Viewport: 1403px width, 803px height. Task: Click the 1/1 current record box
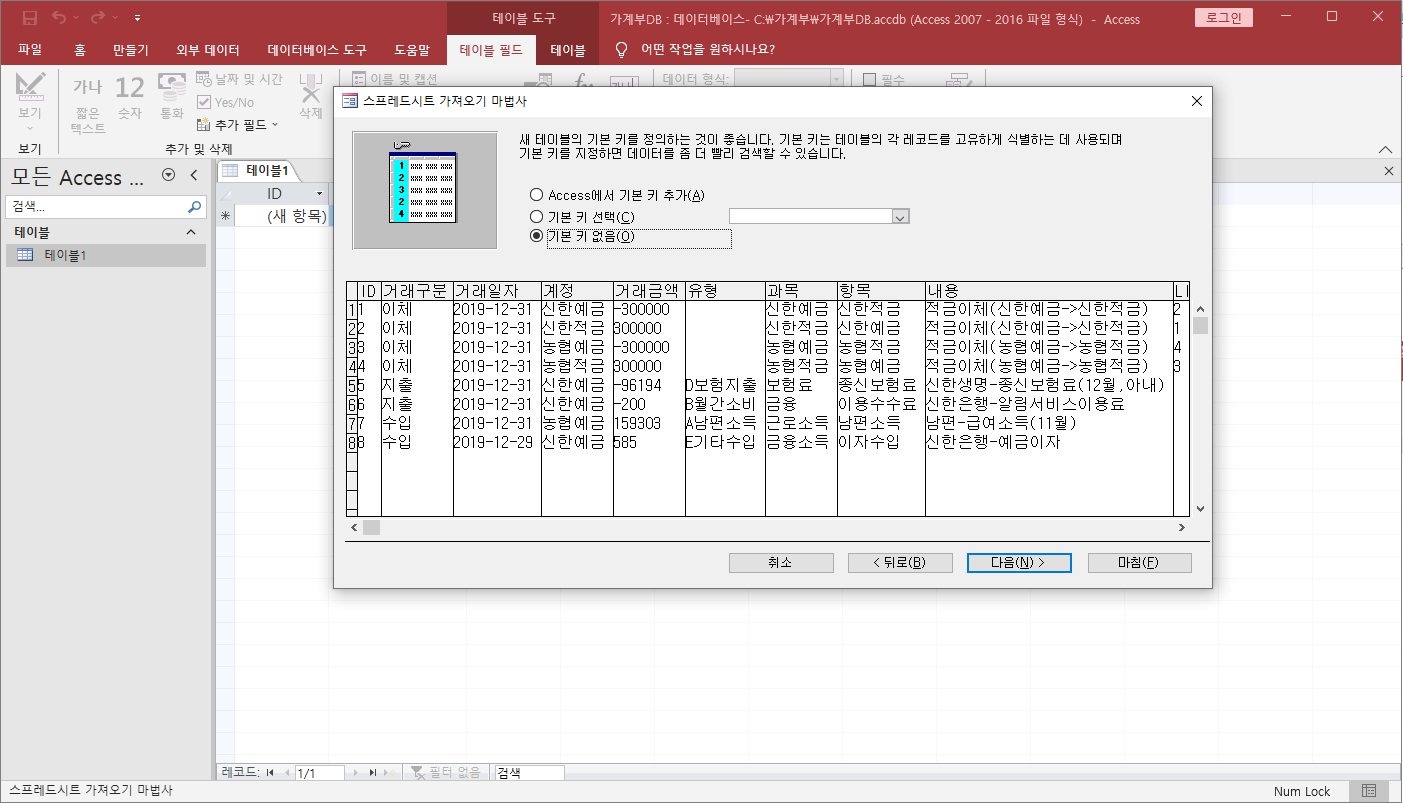click(319, 773)
